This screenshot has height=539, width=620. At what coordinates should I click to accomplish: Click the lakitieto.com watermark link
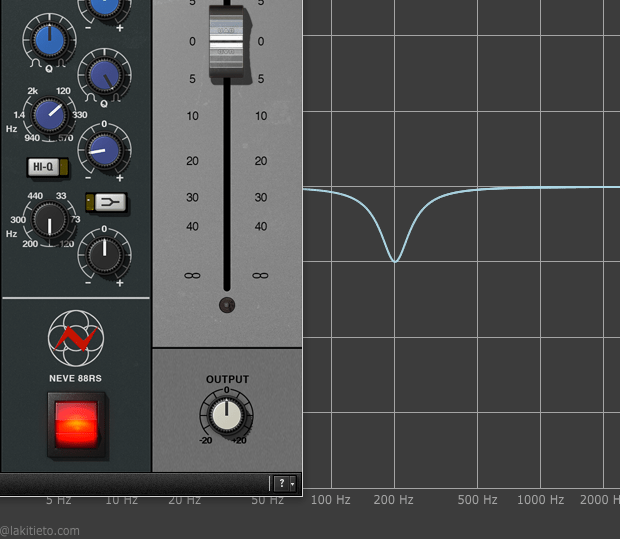click(x=40, y=531)
